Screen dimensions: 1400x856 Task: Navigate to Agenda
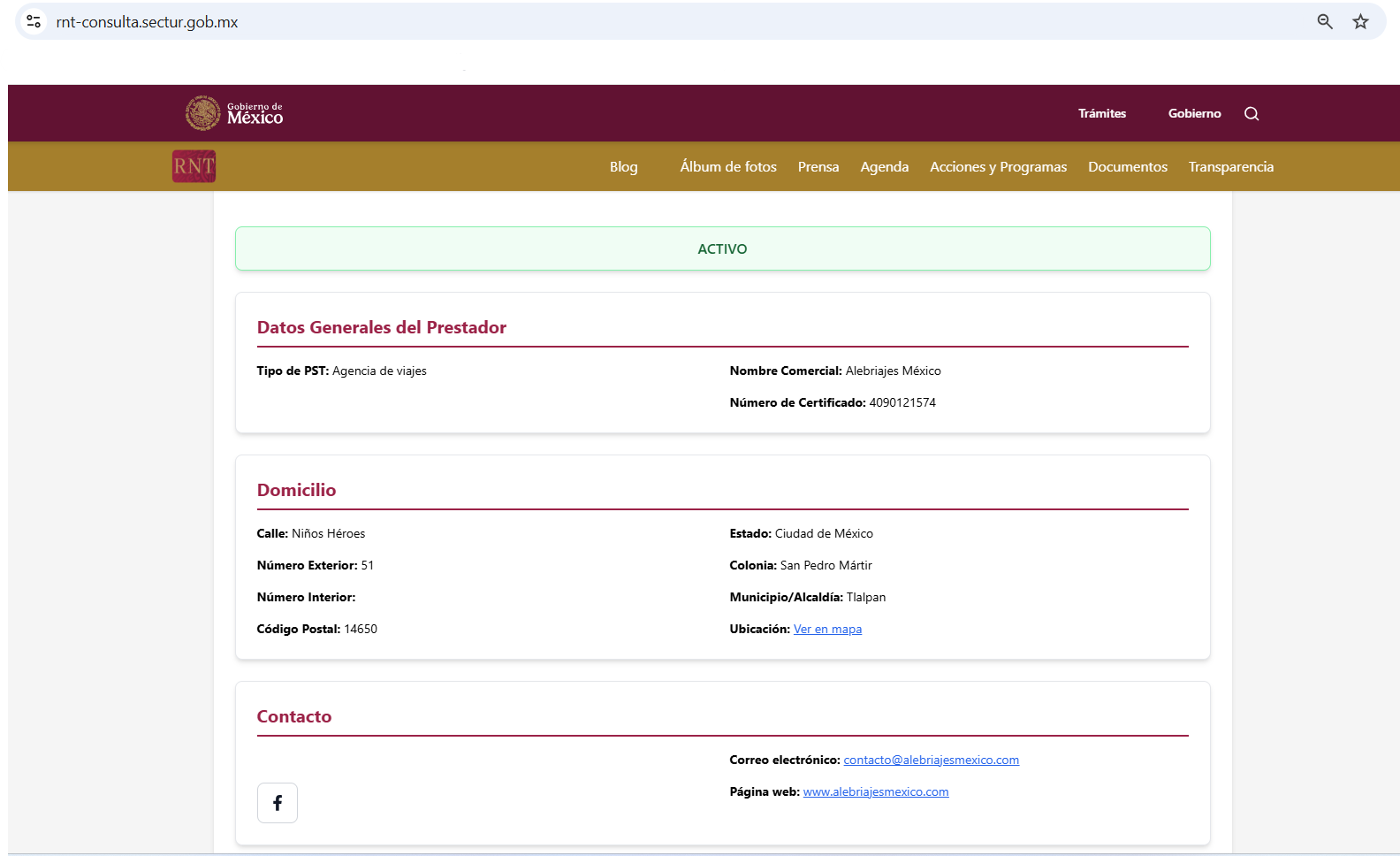(884, 167)
